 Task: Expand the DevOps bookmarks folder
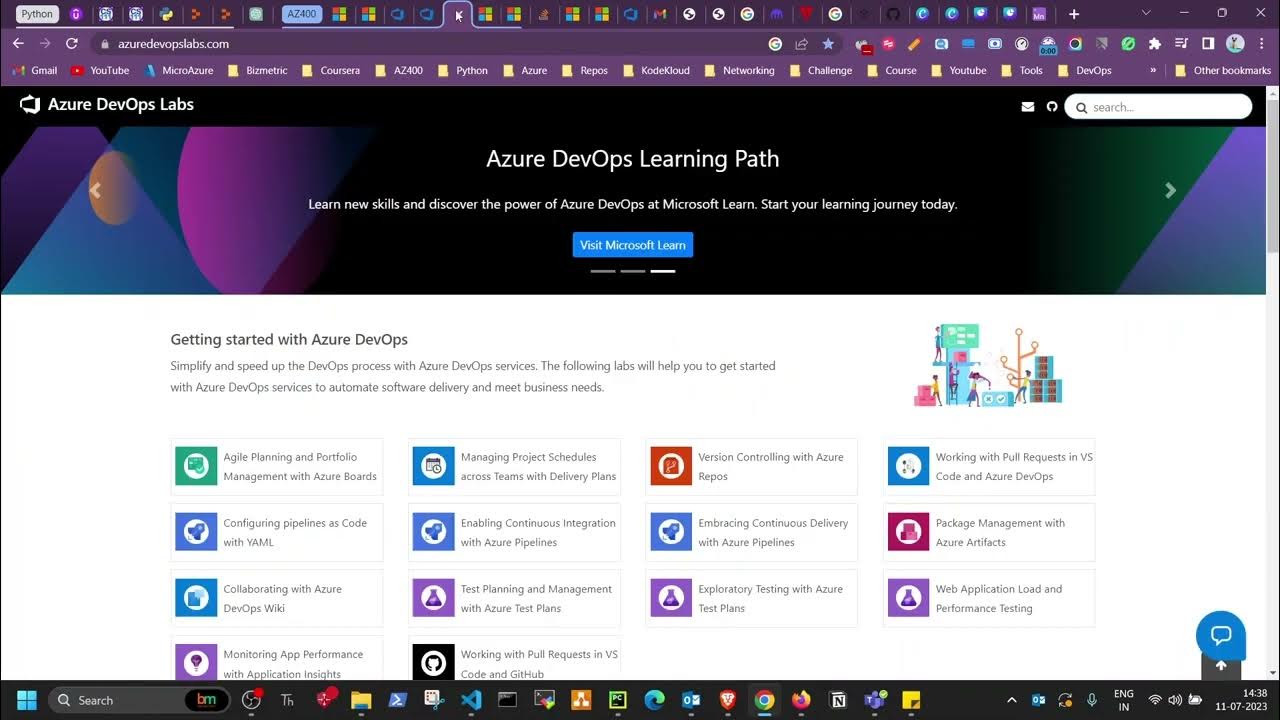click(1084, 70)
